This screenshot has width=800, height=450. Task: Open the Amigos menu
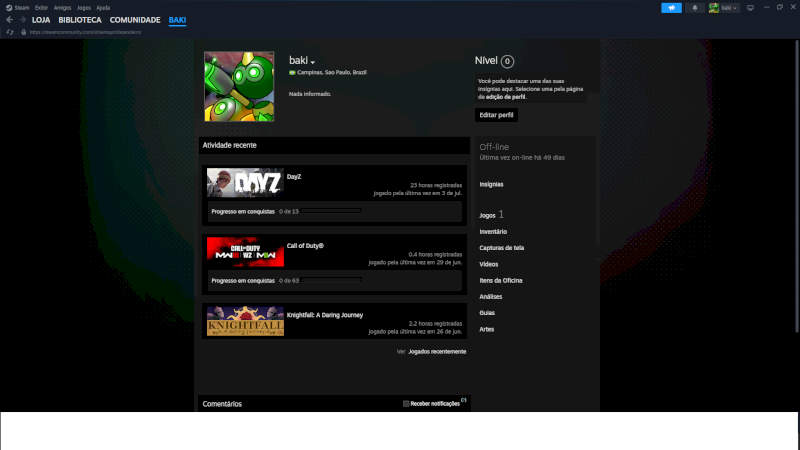tap(62, 7)
